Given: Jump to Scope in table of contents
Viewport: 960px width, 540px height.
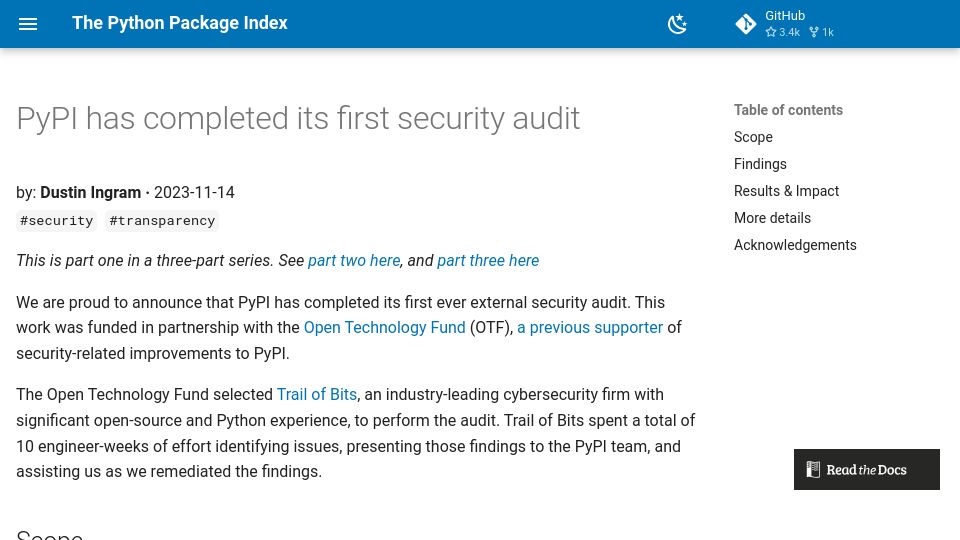Looking at the screenshot, I should click(x=753, y=137).
